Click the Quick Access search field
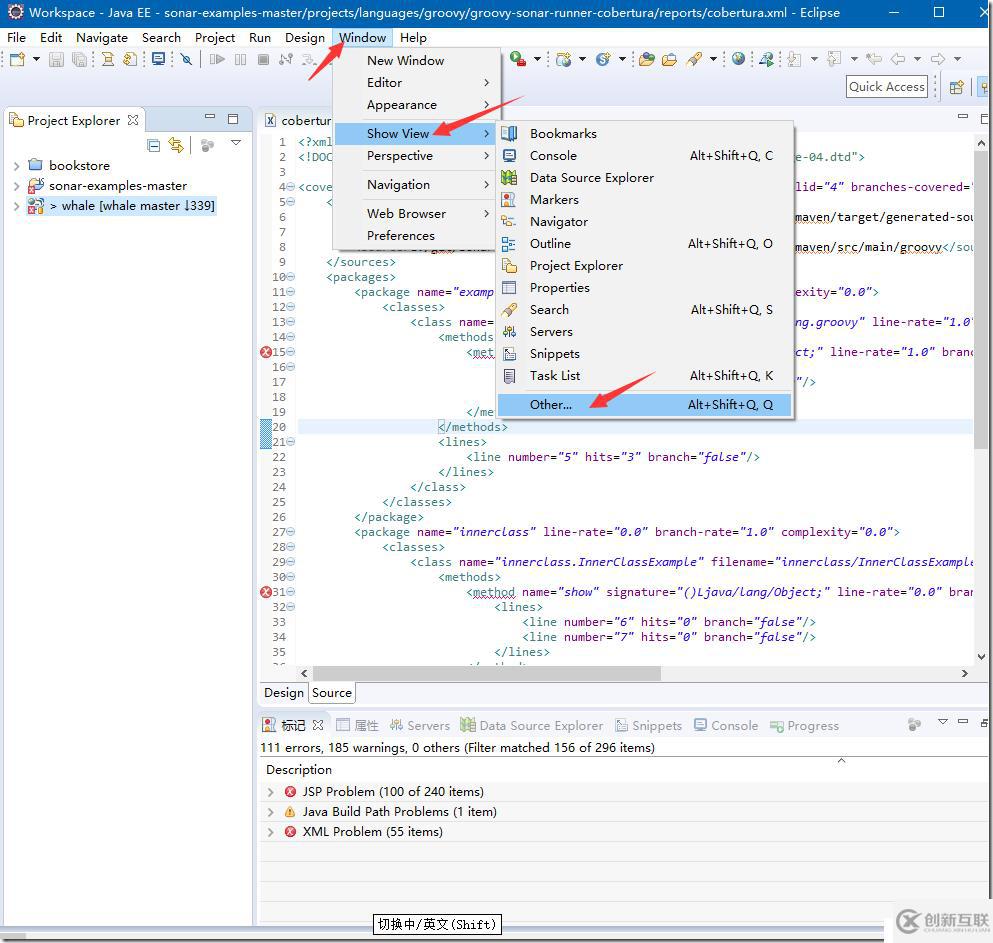993x943 pixels. click(887, 87)
